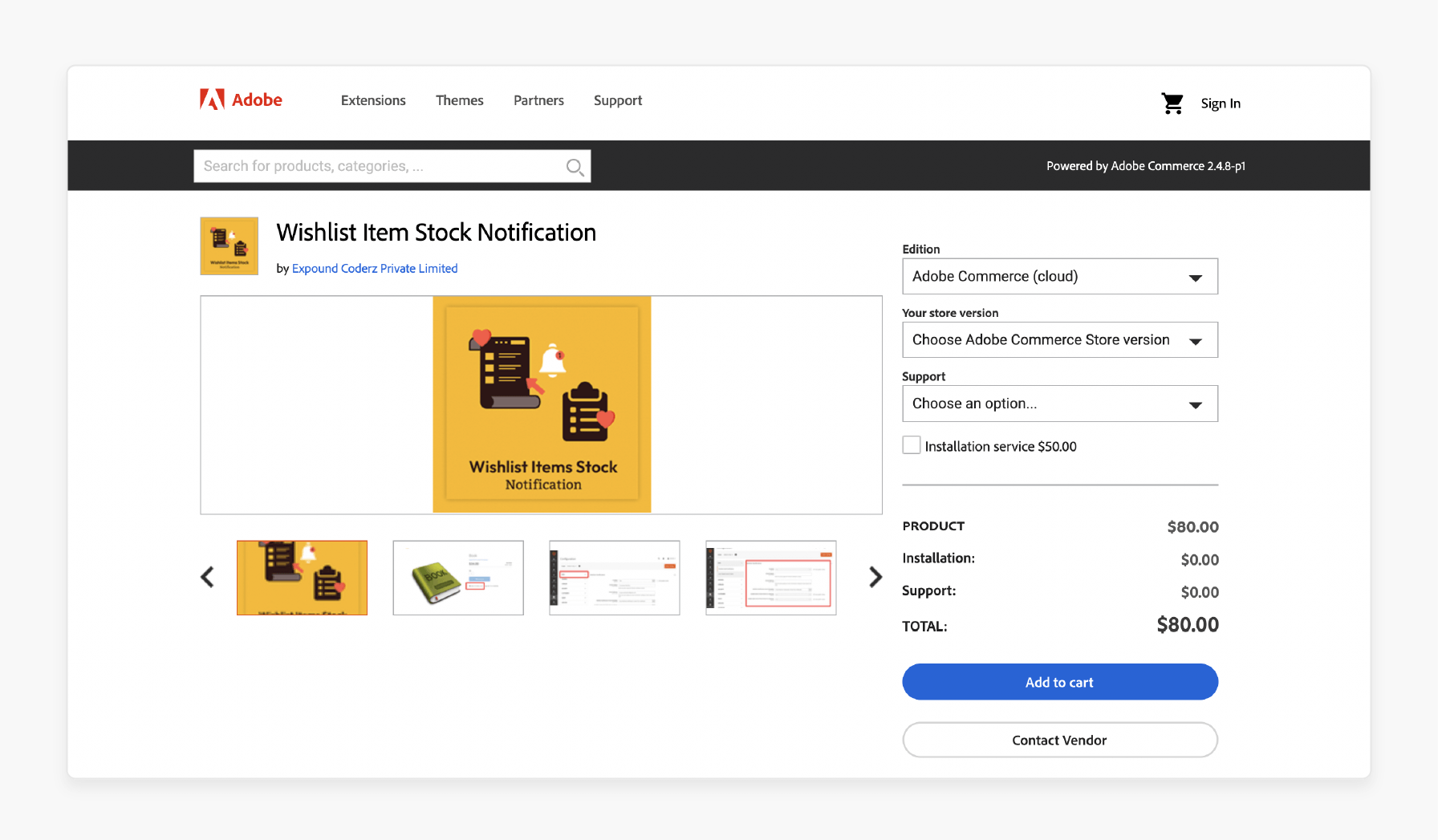Open the Themes menu
1438x840 pixels.
(x=460, y=100)
